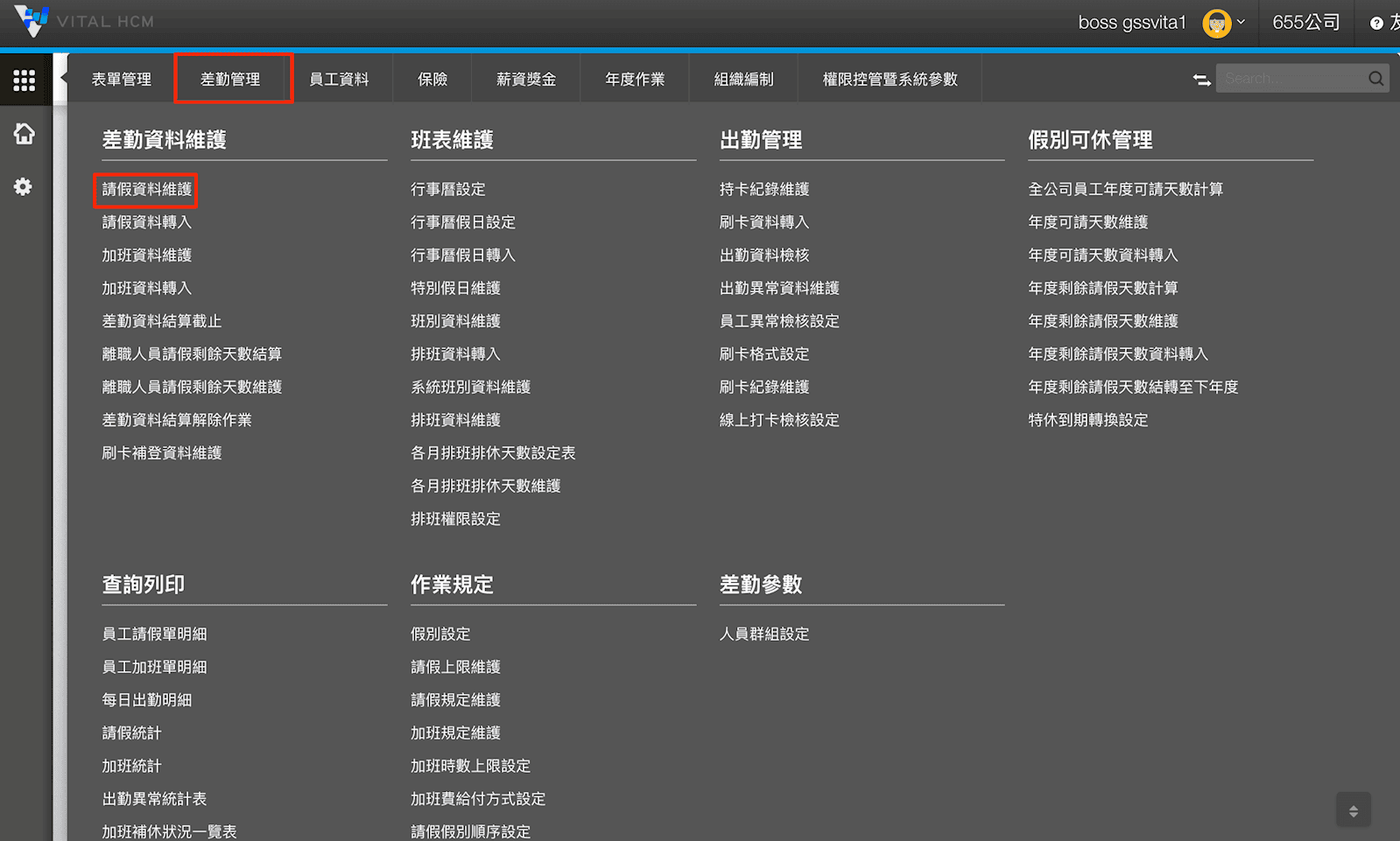Open 請假資料維護 link
Viewport: 1400px width, 841px height.
point(146,189)
